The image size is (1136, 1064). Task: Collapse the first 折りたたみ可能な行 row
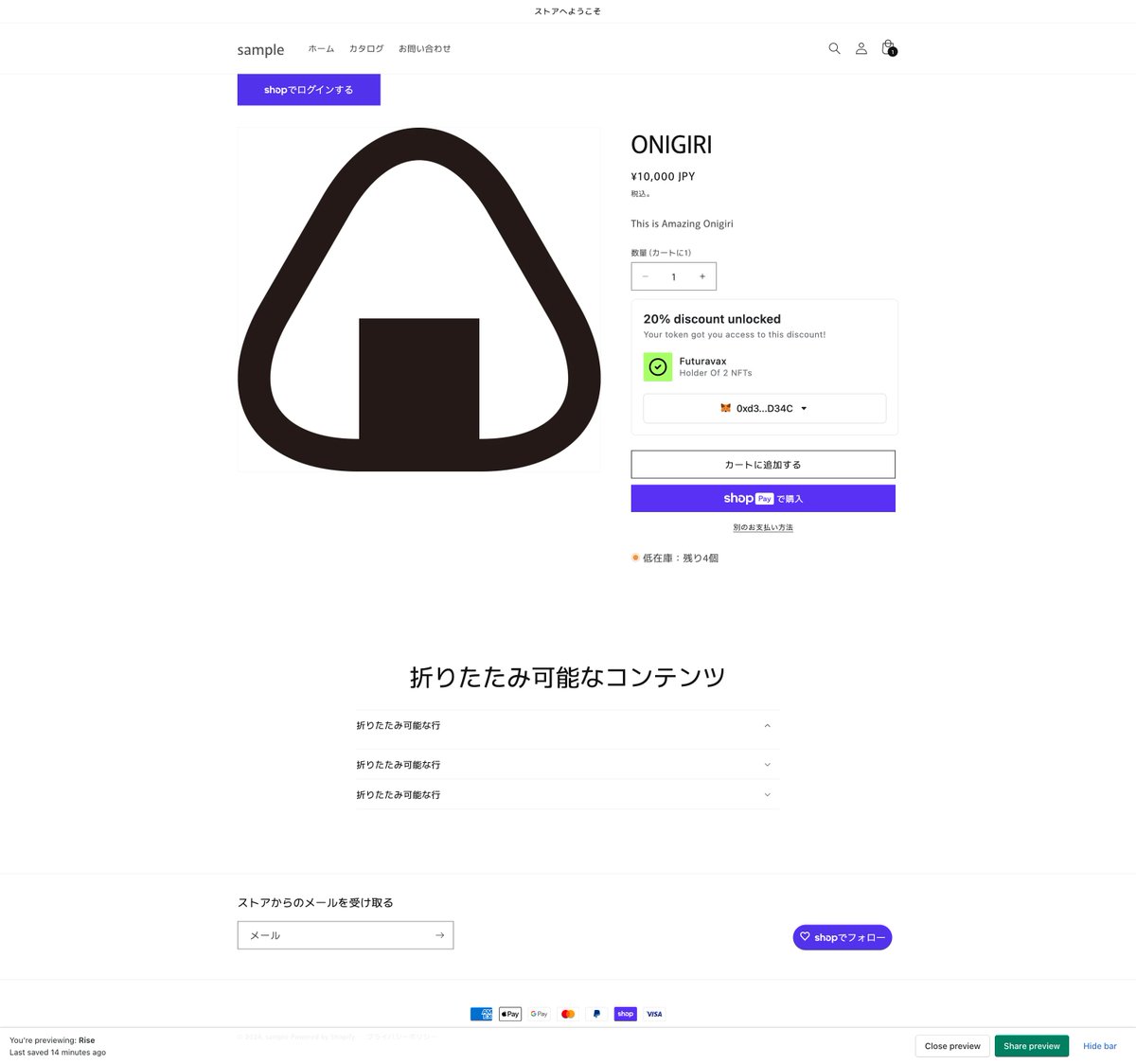(x=566, y=725)
